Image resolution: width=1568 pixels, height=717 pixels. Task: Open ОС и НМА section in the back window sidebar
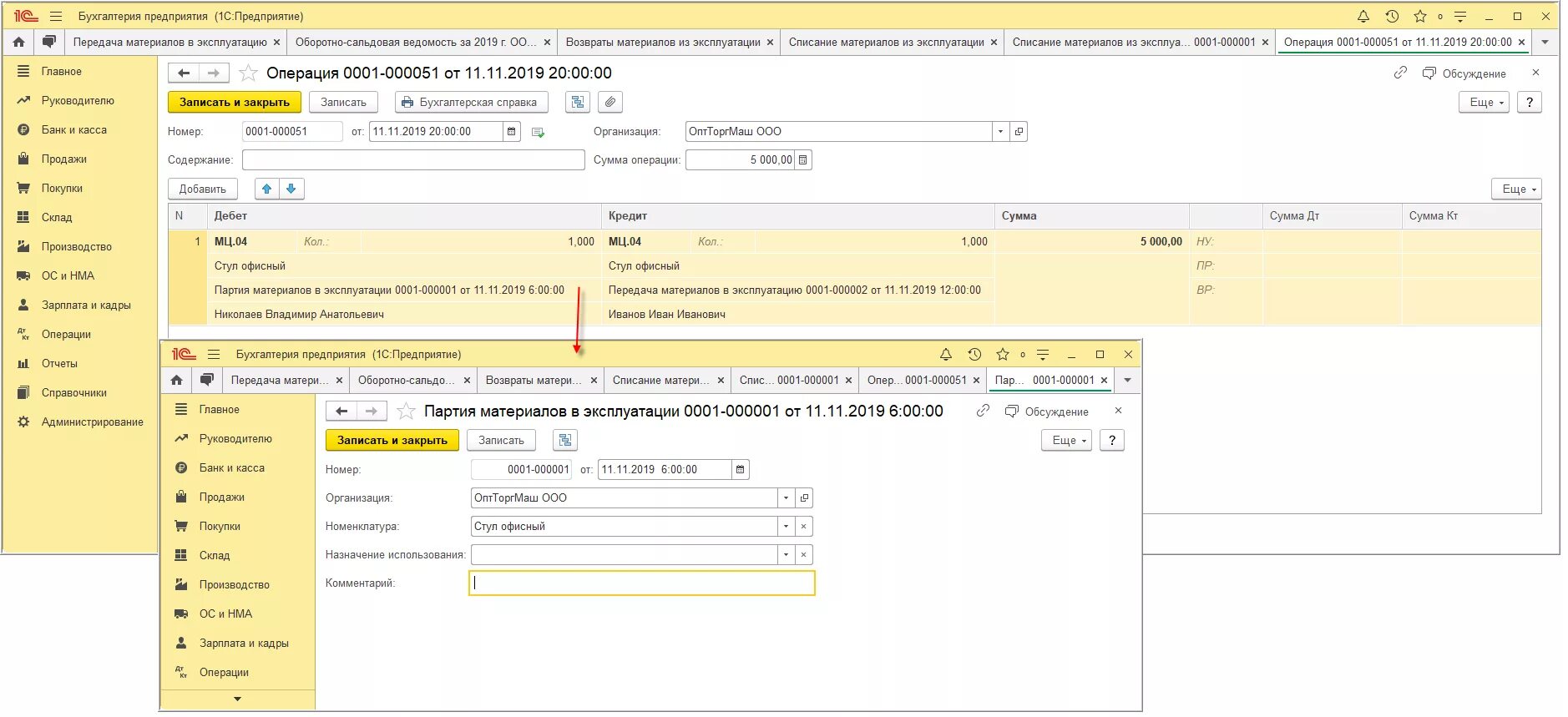tap(68, 275)
